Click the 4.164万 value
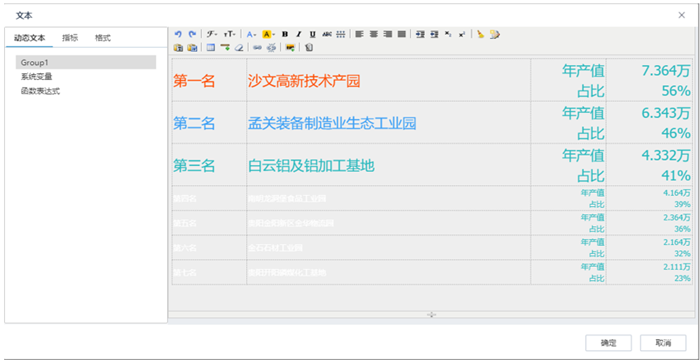The width and height of the screenshot is (700, 360). coord(677,193)
